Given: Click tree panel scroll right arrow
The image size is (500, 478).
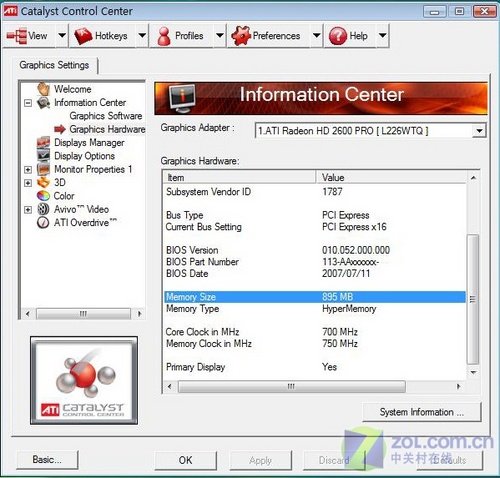Looking at the screenshot, I should (139, 313).
